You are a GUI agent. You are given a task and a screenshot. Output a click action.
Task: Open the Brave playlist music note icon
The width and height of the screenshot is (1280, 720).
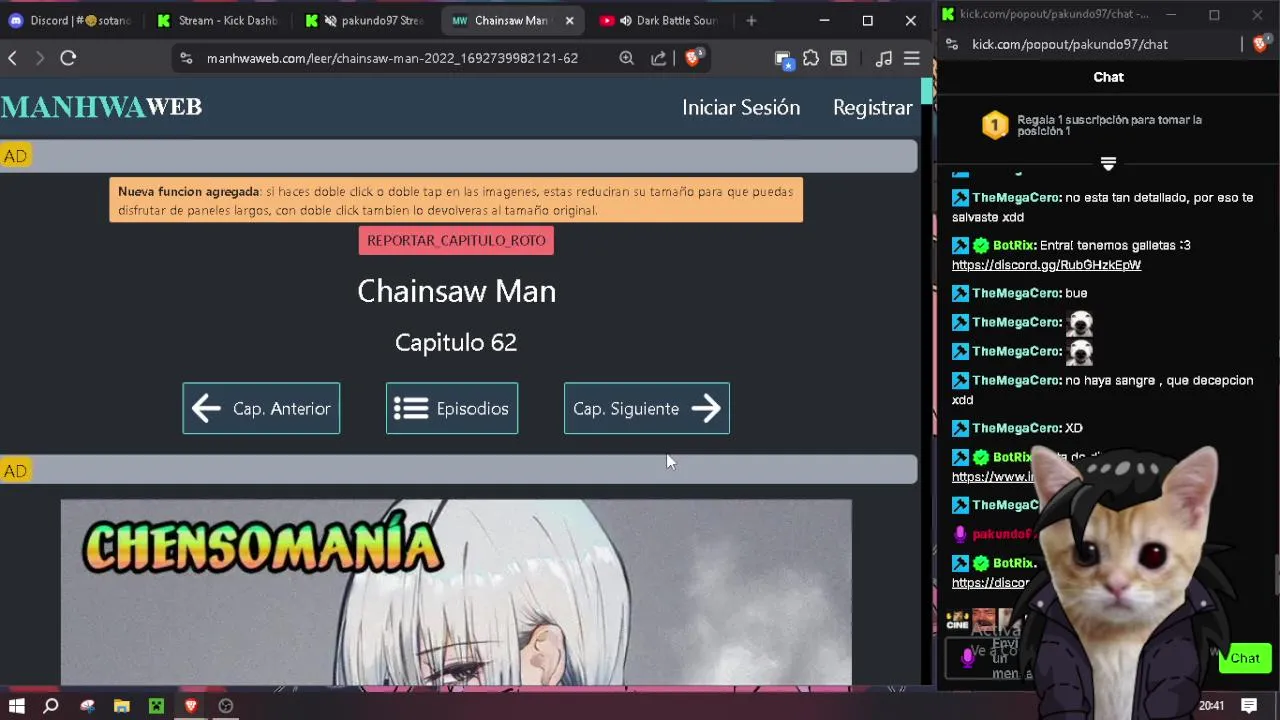pos(883,58)
